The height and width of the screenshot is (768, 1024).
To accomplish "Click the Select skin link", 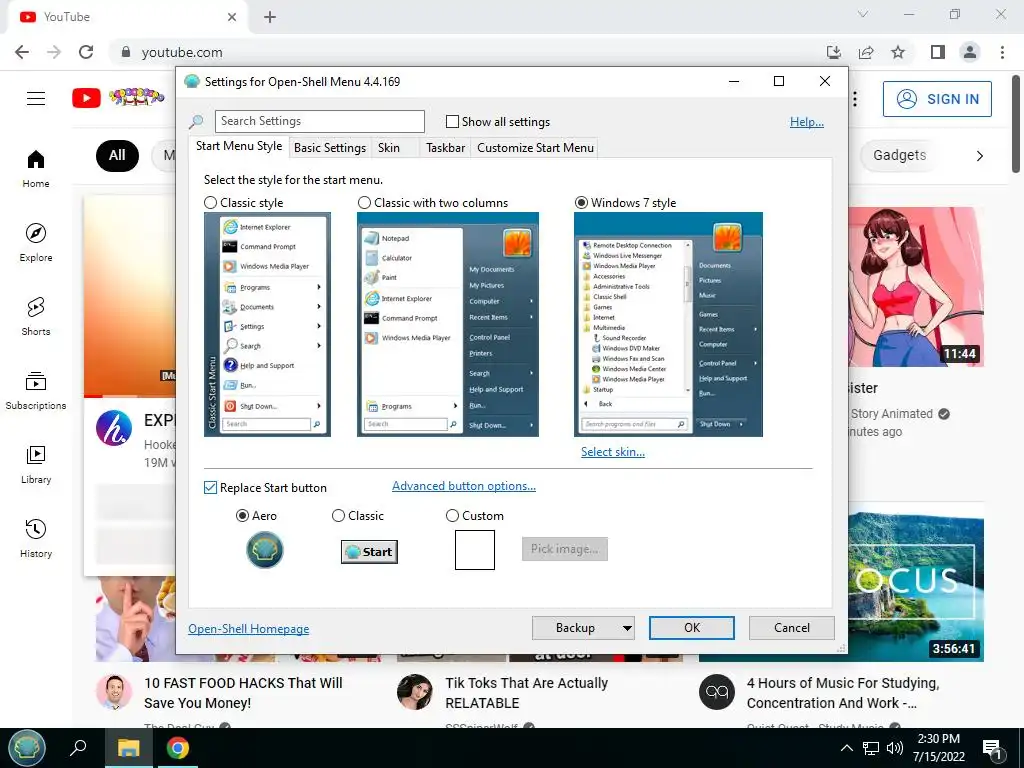I will pyautogui.click(x=613, y=451).
